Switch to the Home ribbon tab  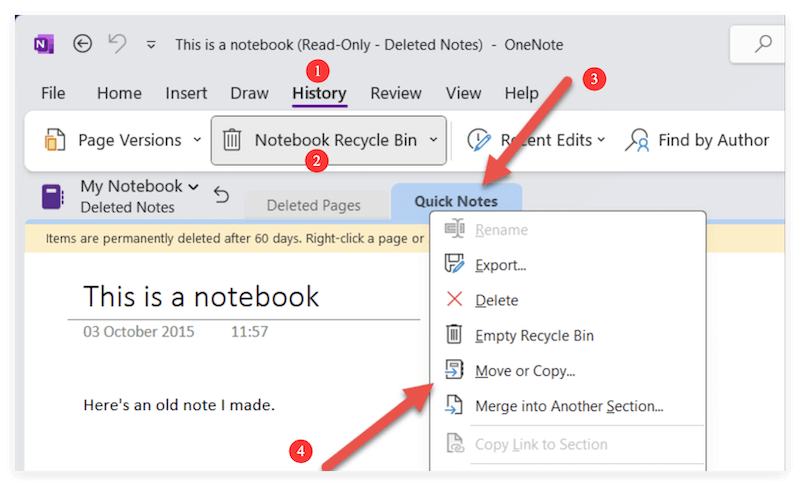(x=119, y=93)
